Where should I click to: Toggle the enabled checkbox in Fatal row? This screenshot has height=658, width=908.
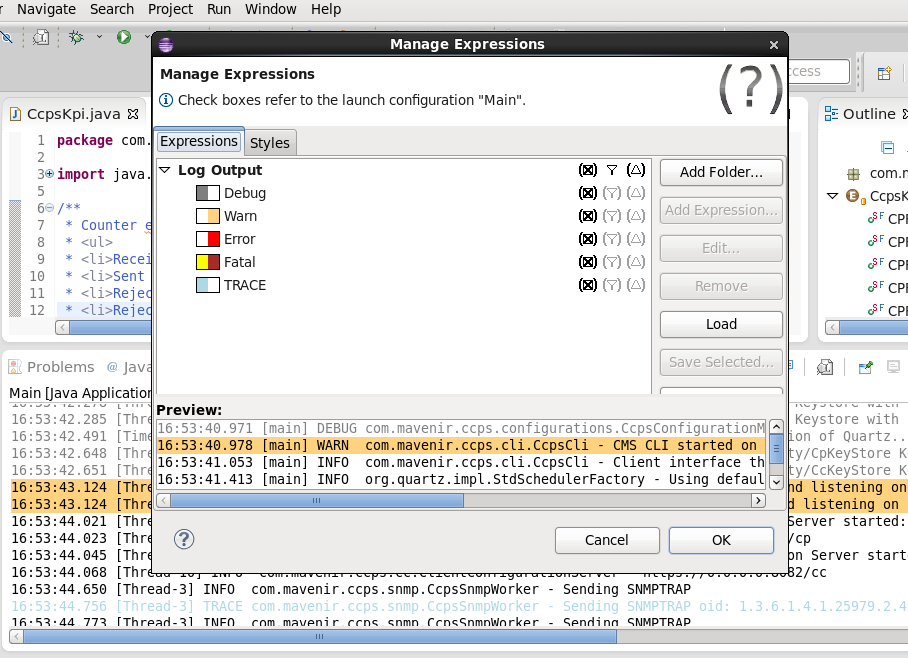(588, 262)
